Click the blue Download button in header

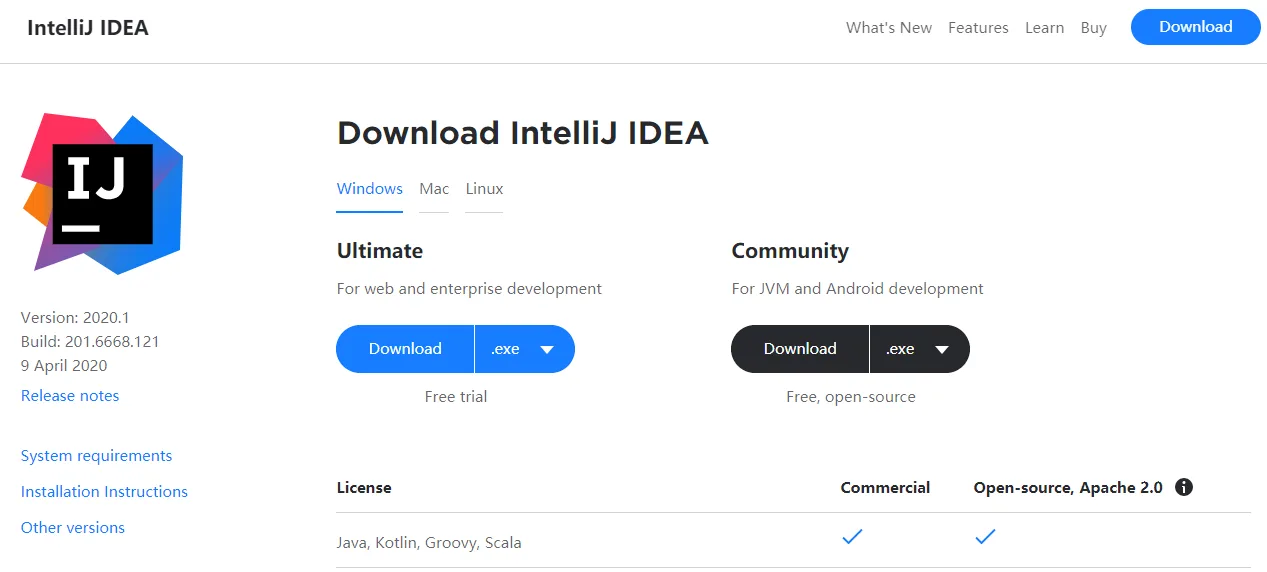tap(1195, 27)
